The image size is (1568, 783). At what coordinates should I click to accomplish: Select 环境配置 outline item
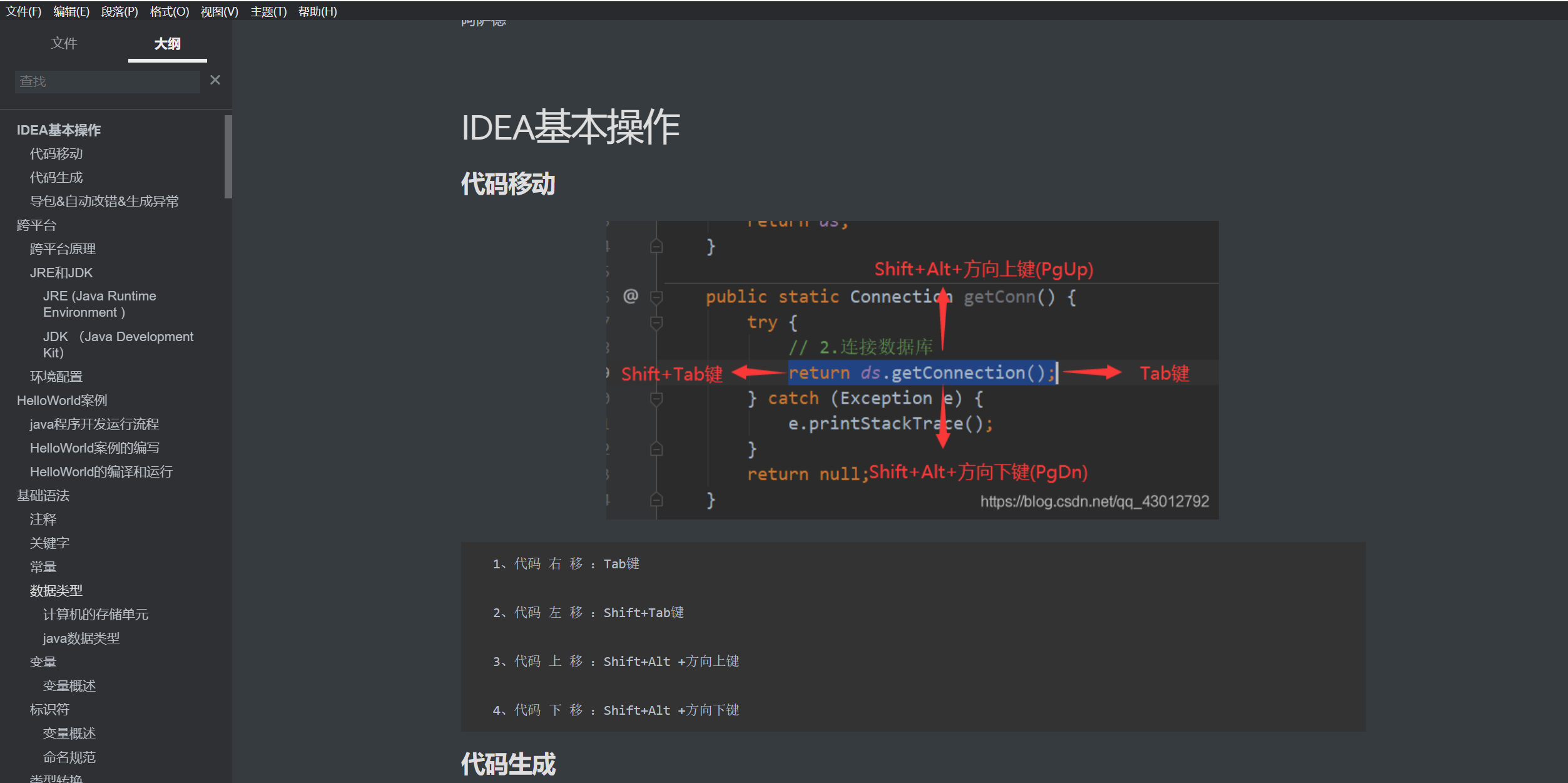[x=56, y=377]
